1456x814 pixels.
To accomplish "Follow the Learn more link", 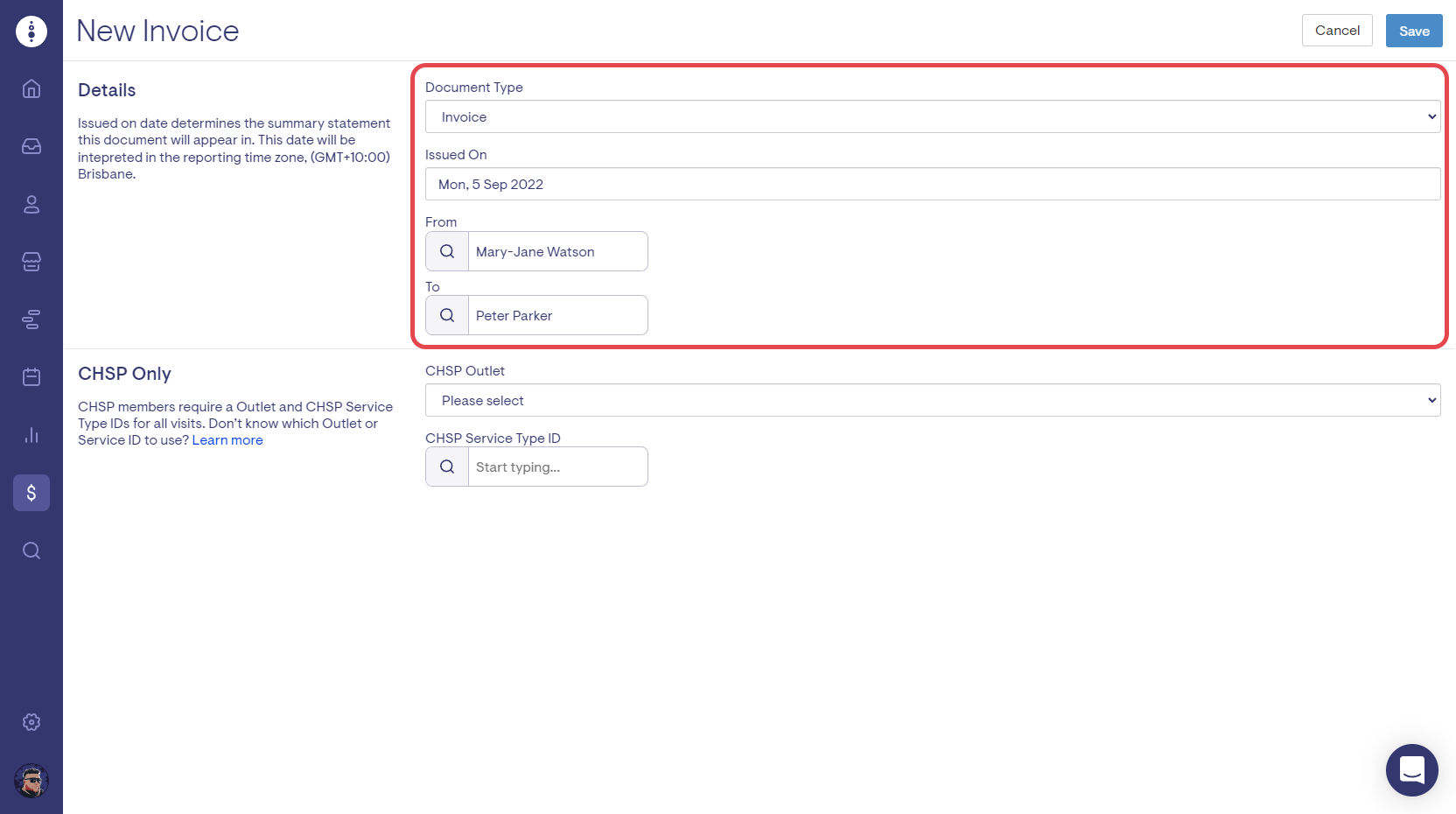I will (227, 440).
